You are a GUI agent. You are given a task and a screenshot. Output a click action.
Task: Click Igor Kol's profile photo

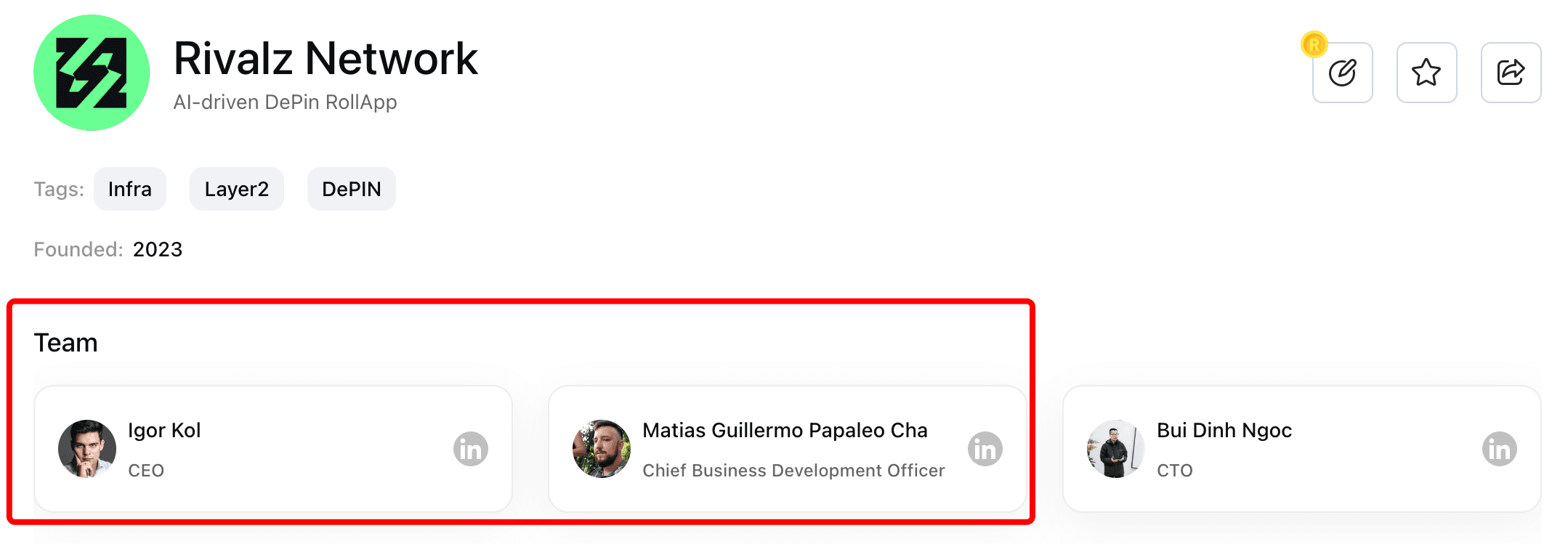[x=87, y=449]
